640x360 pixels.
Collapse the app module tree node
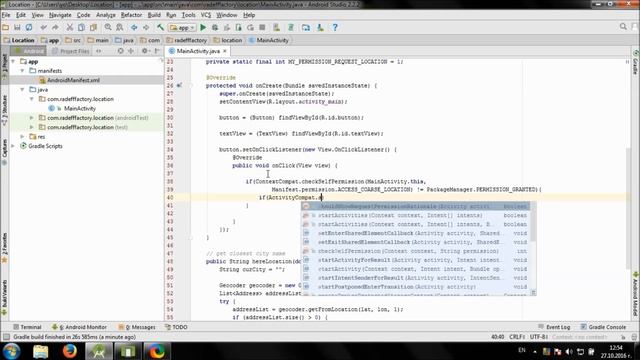tap(14, 61)
